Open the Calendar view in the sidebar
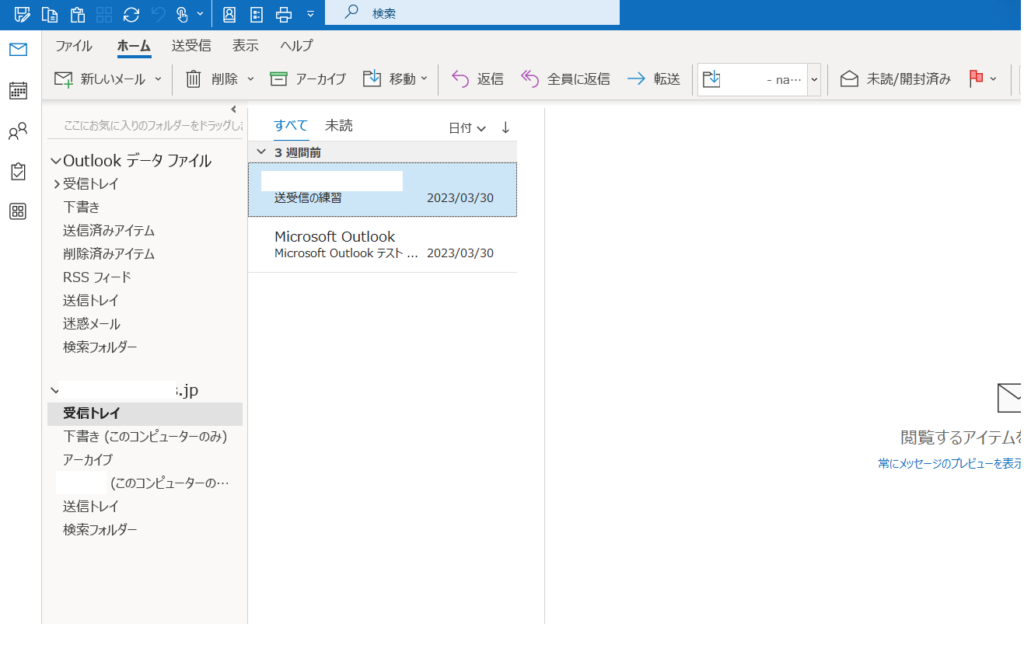 [x=18, y=91]
